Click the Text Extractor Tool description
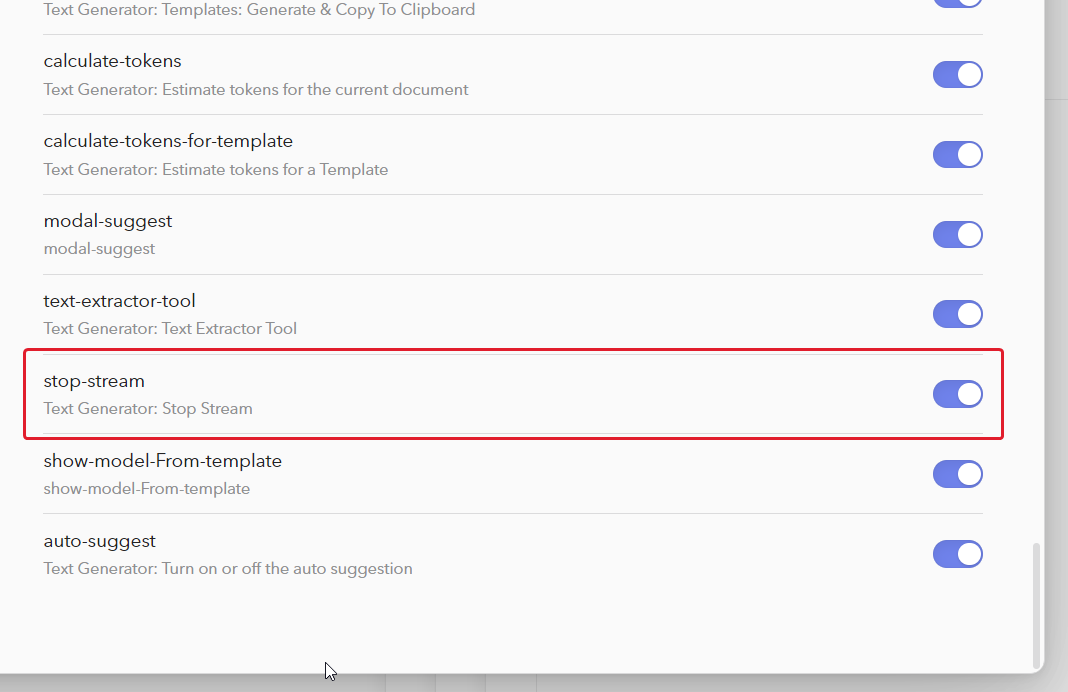This screenshot has height=692, width=1068. point(170,328)
